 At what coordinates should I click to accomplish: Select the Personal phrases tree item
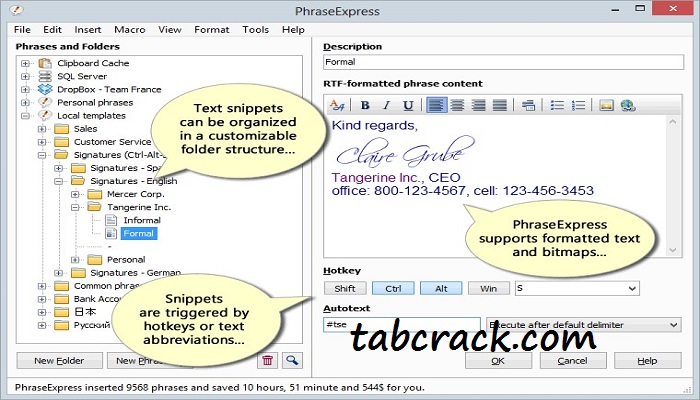click(95, 102)
